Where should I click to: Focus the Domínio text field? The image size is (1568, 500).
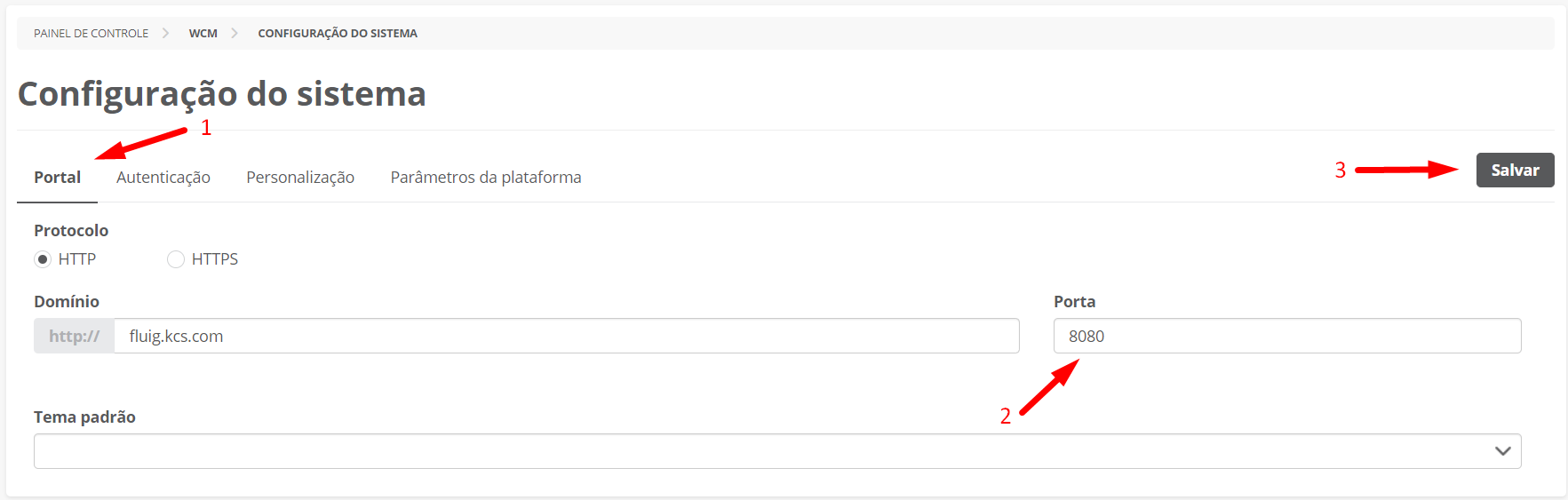[569, 337]
